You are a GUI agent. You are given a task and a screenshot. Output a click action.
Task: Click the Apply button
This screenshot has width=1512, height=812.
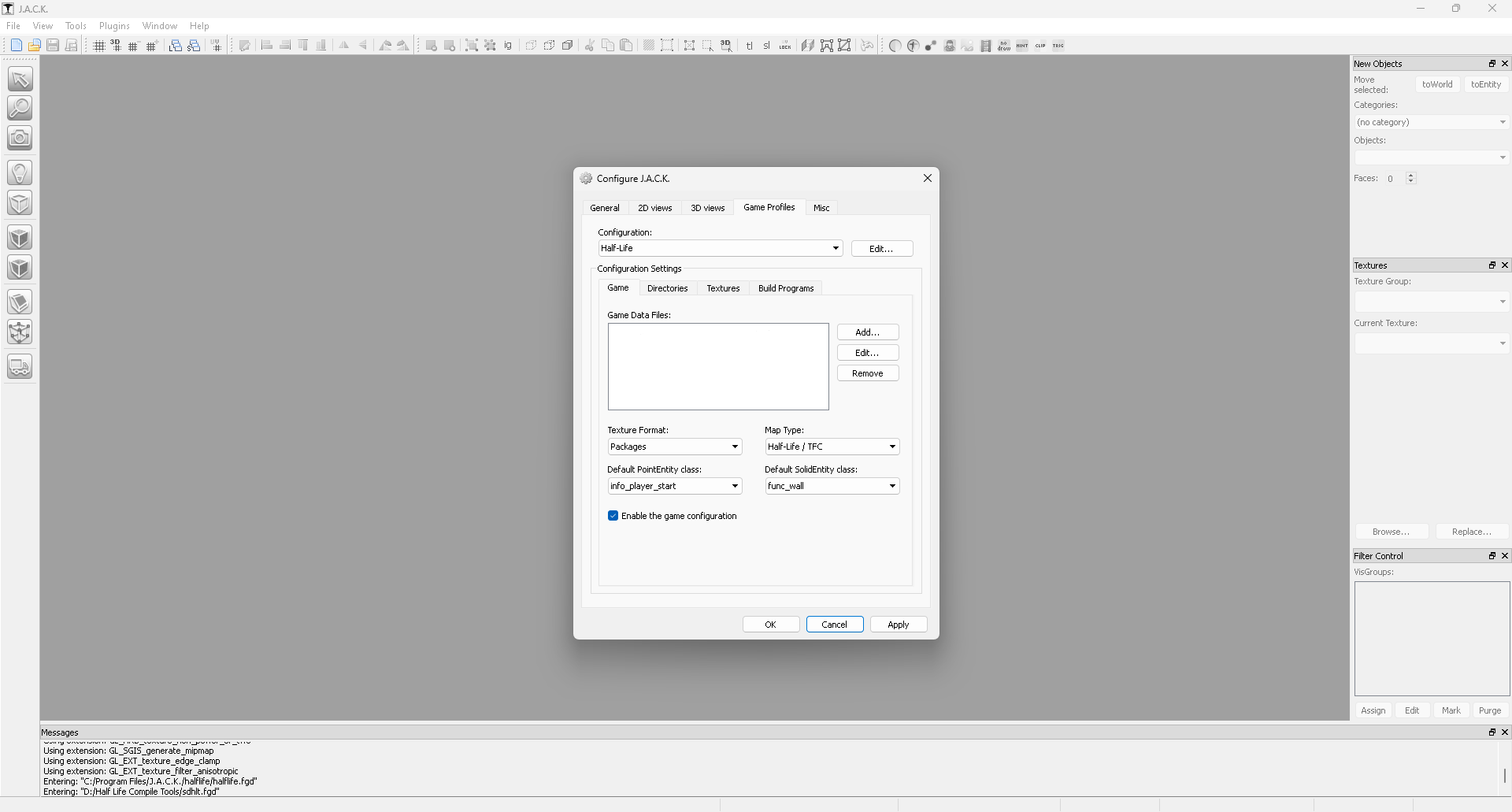899,625
